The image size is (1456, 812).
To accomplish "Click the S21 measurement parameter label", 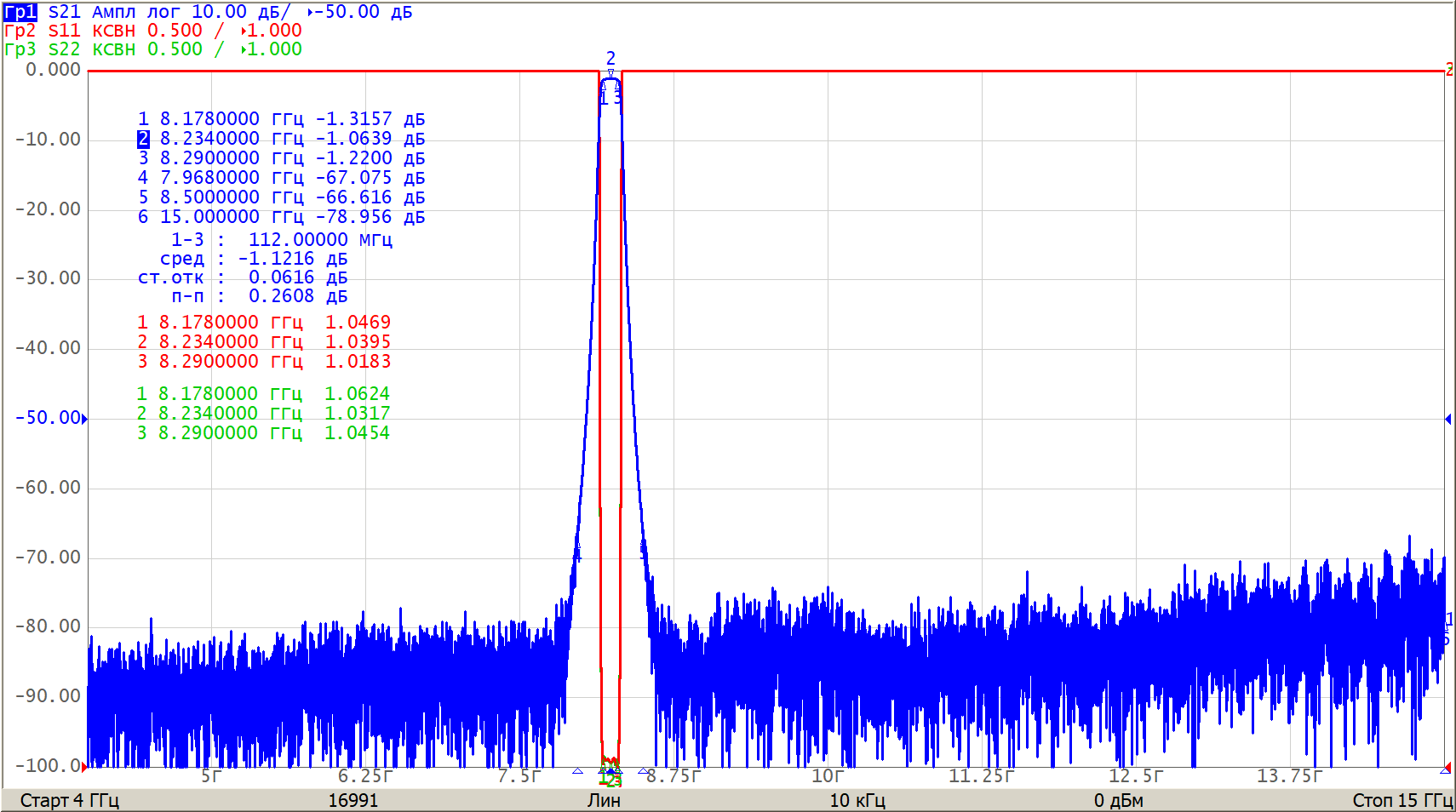I will (x=65, y=12).
